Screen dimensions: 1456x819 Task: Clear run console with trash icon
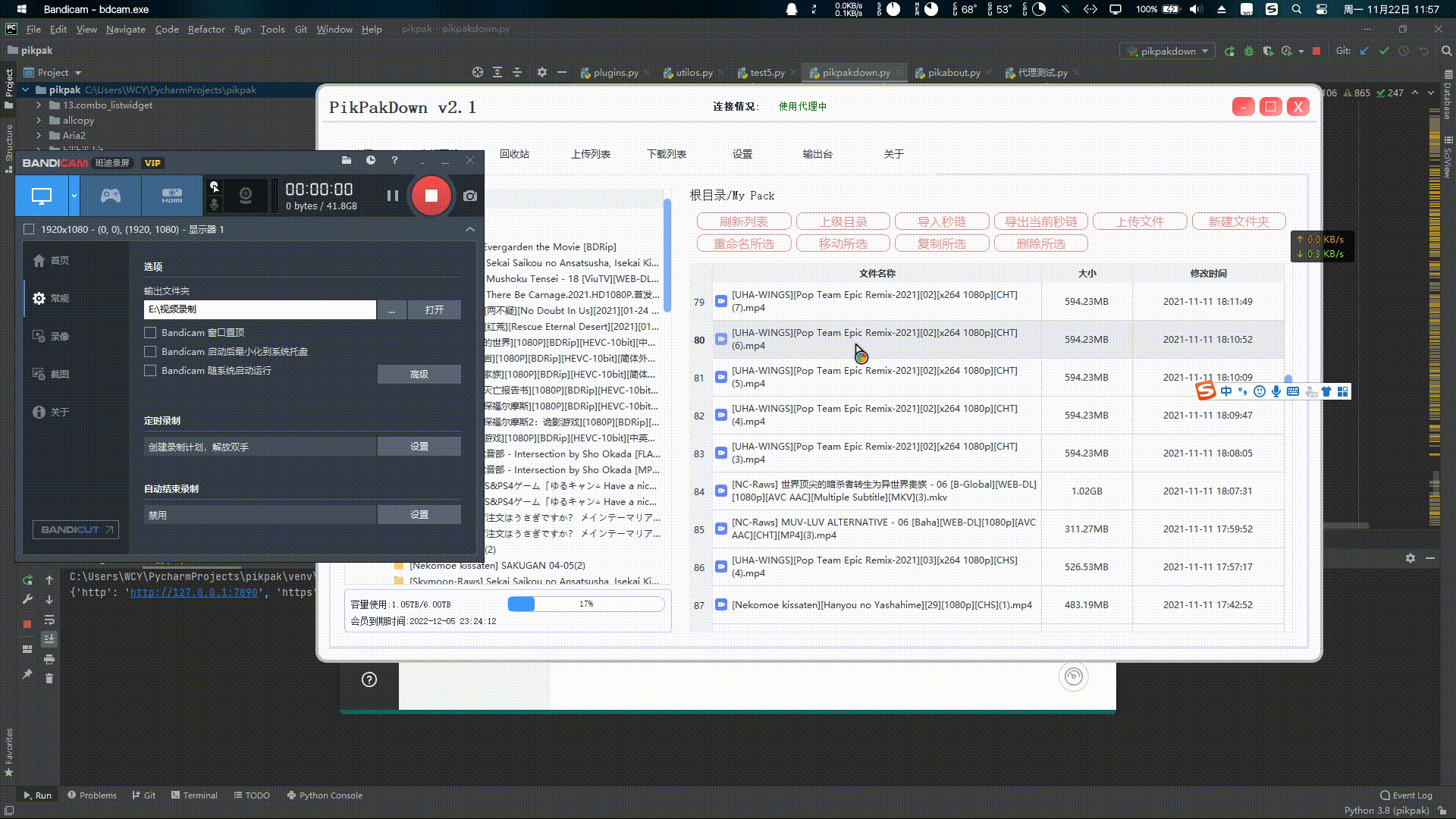(x=49, y=678)
